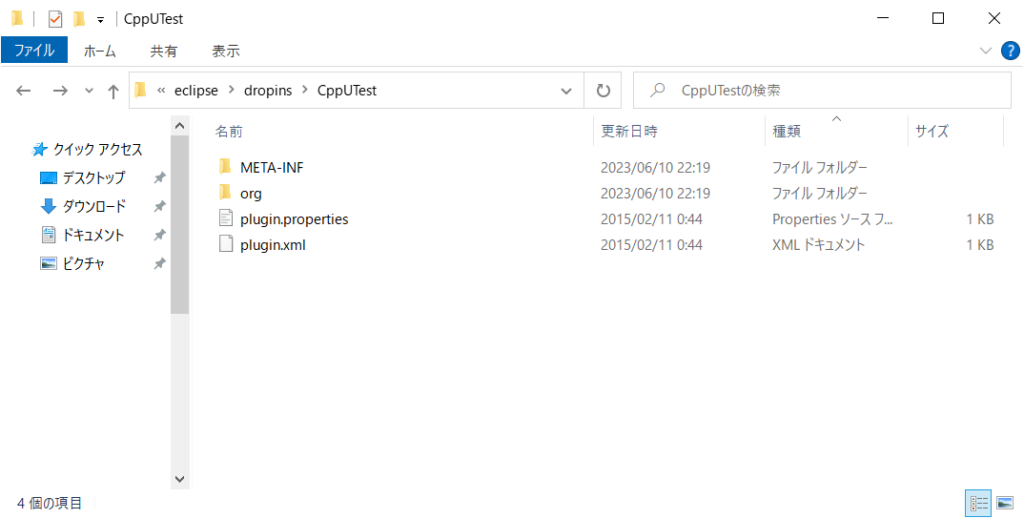
Task: Refresh the CppUTest folder view
Action: click(603, 91)
